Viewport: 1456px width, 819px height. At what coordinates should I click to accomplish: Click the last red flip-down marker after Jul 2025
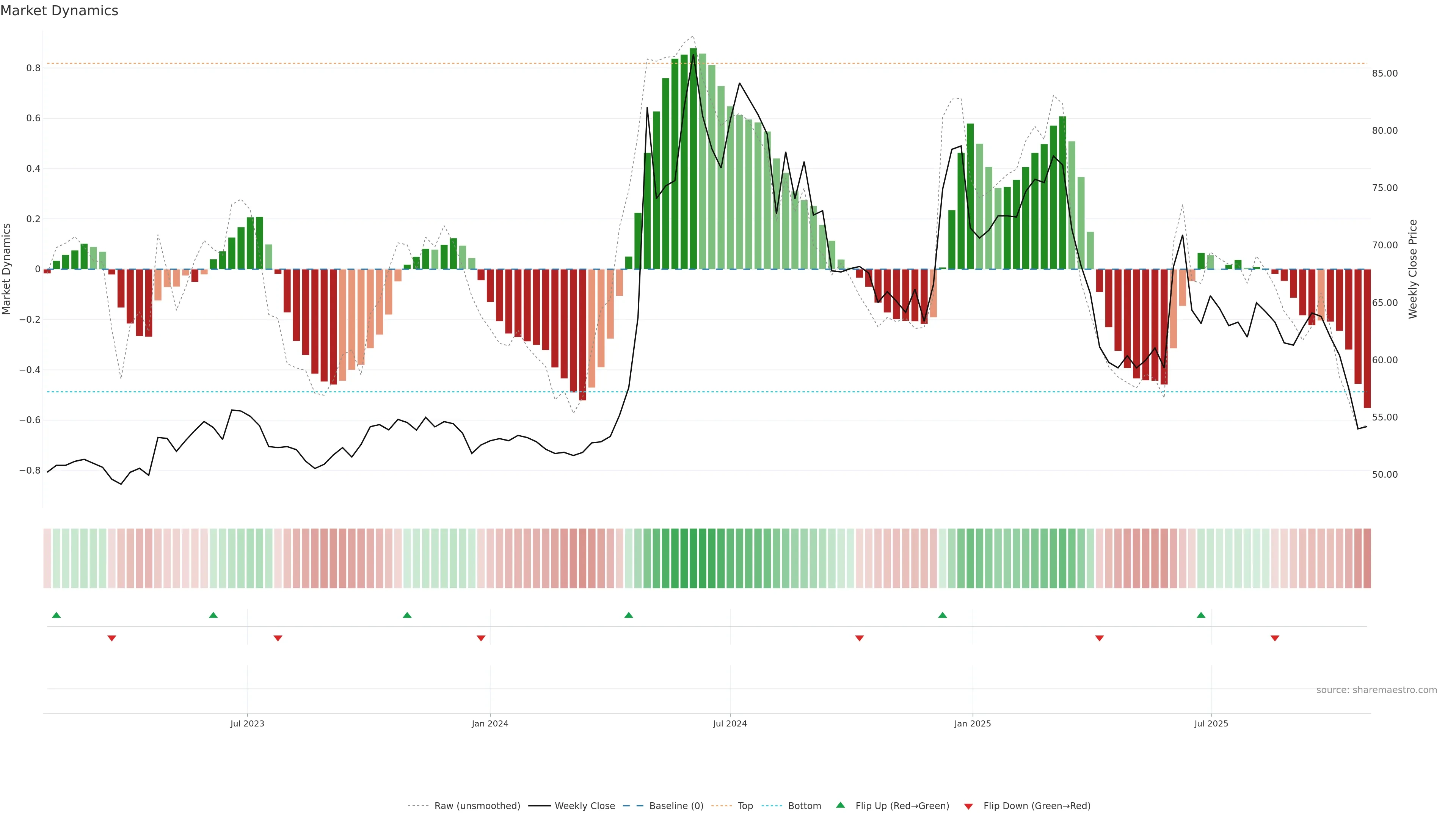pos(1274,638)
